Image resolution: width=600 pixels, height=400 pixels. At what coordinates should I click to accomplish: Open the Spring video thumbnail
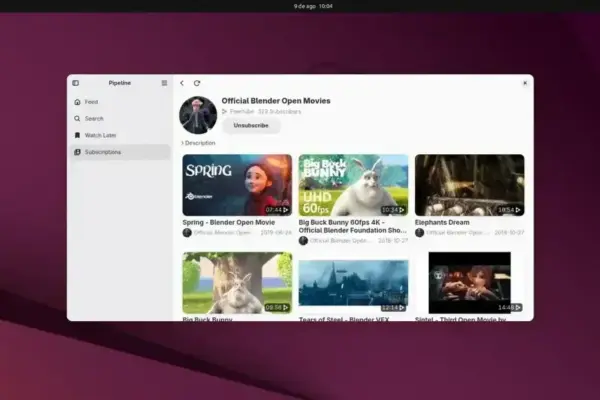coord(237,185)
